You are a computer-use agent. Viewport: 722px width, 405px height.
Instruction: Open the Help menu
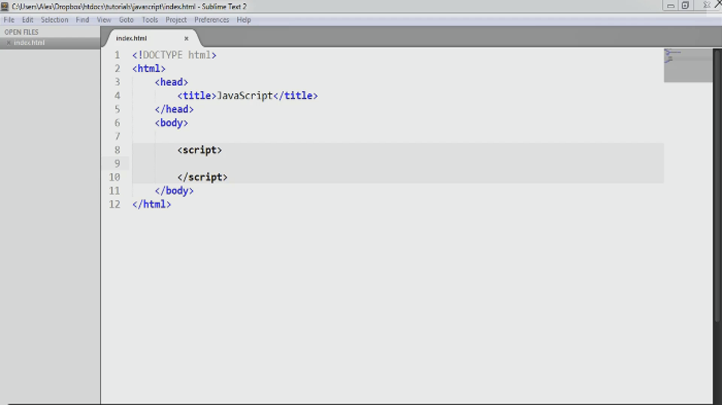coord(244,20)
